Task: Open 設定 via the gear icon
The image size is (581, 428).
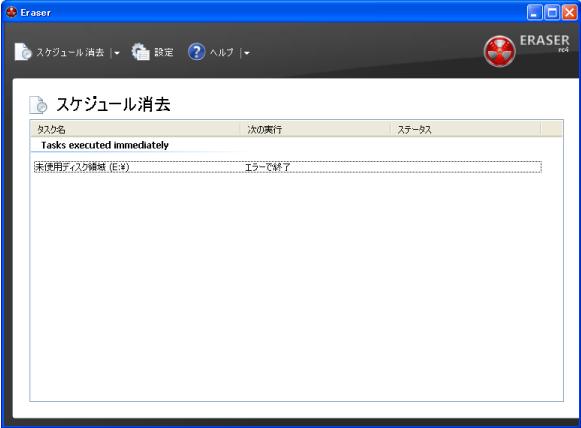Action: pyautogui.click(x=140, y=52)
